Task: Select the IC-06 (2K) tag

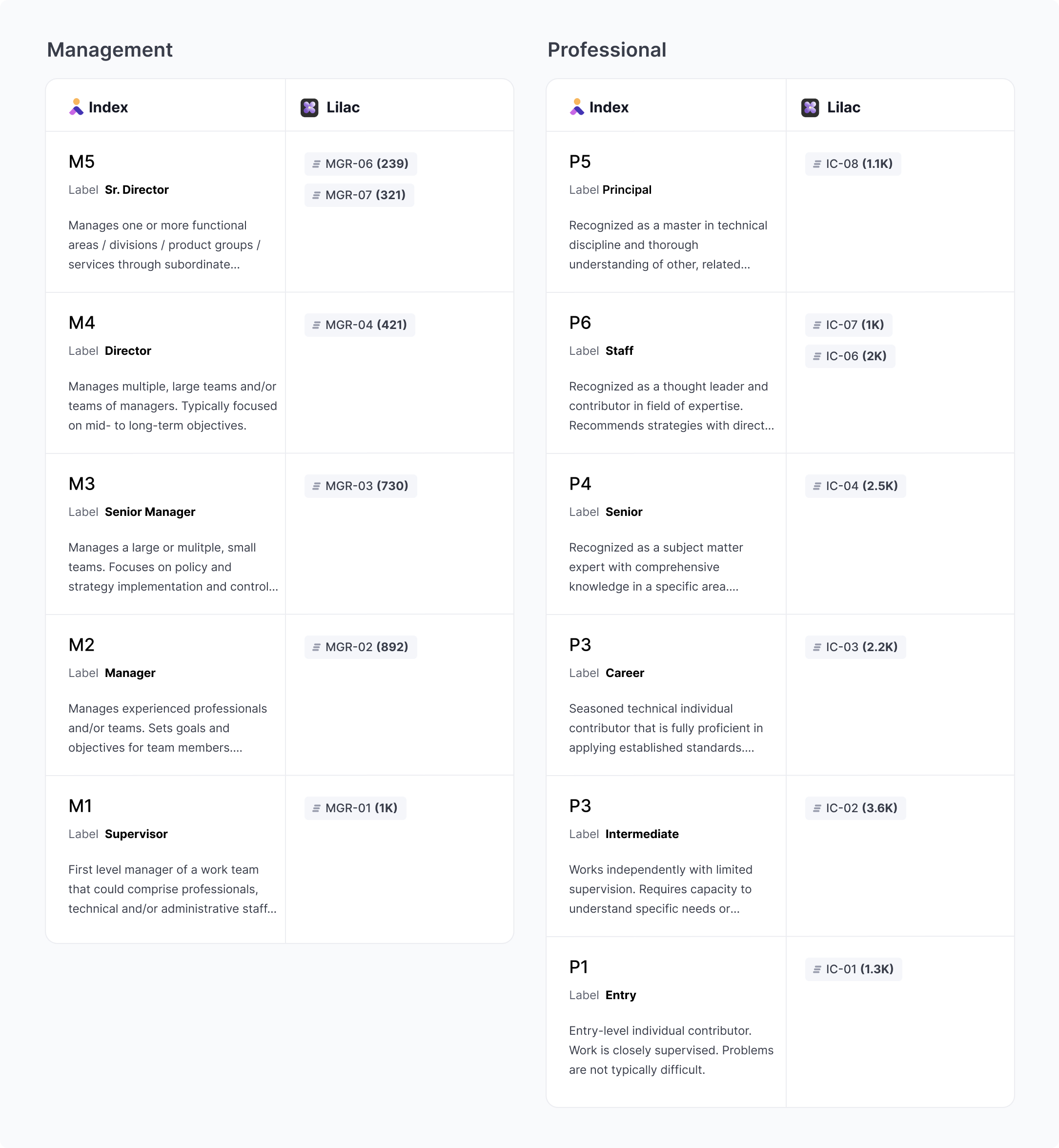Action: coord(850,356)
